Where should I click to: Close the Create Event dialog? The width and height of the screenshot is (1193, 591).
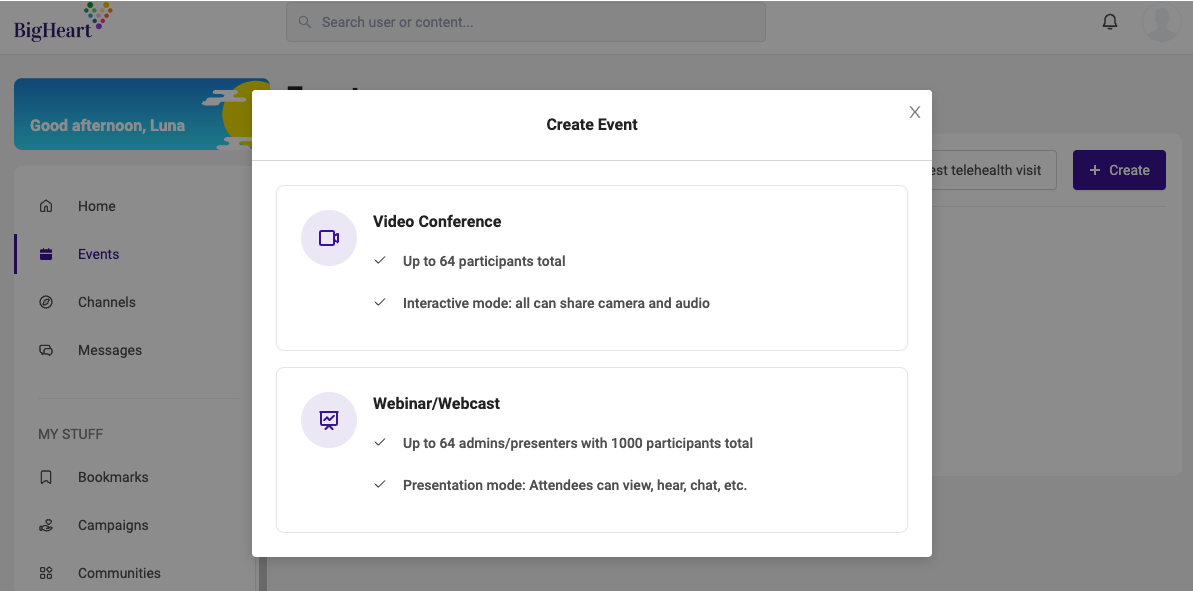click(x=915, y=112)
